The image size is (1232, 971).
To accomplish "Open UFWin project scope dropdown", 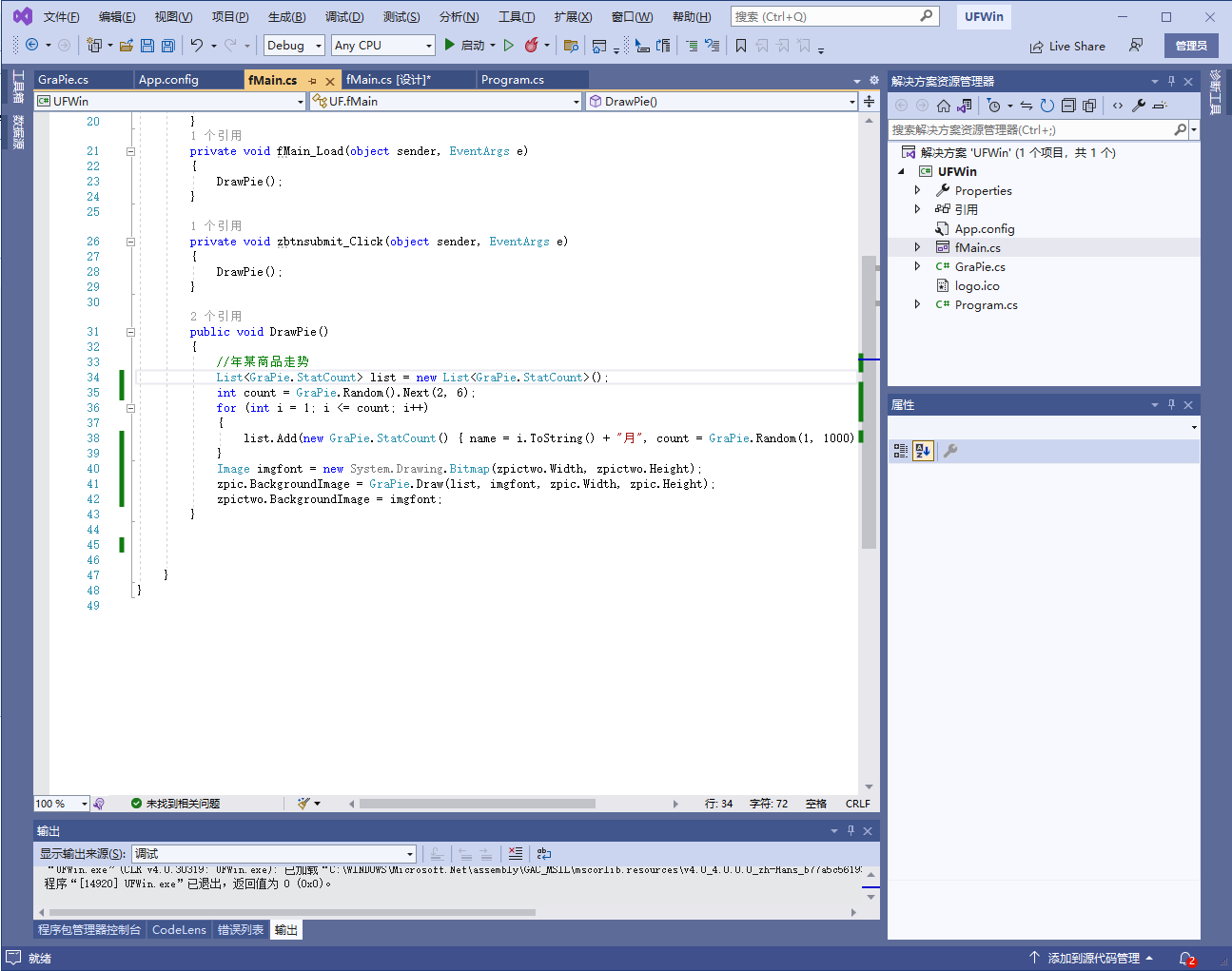I will point(170,101).
